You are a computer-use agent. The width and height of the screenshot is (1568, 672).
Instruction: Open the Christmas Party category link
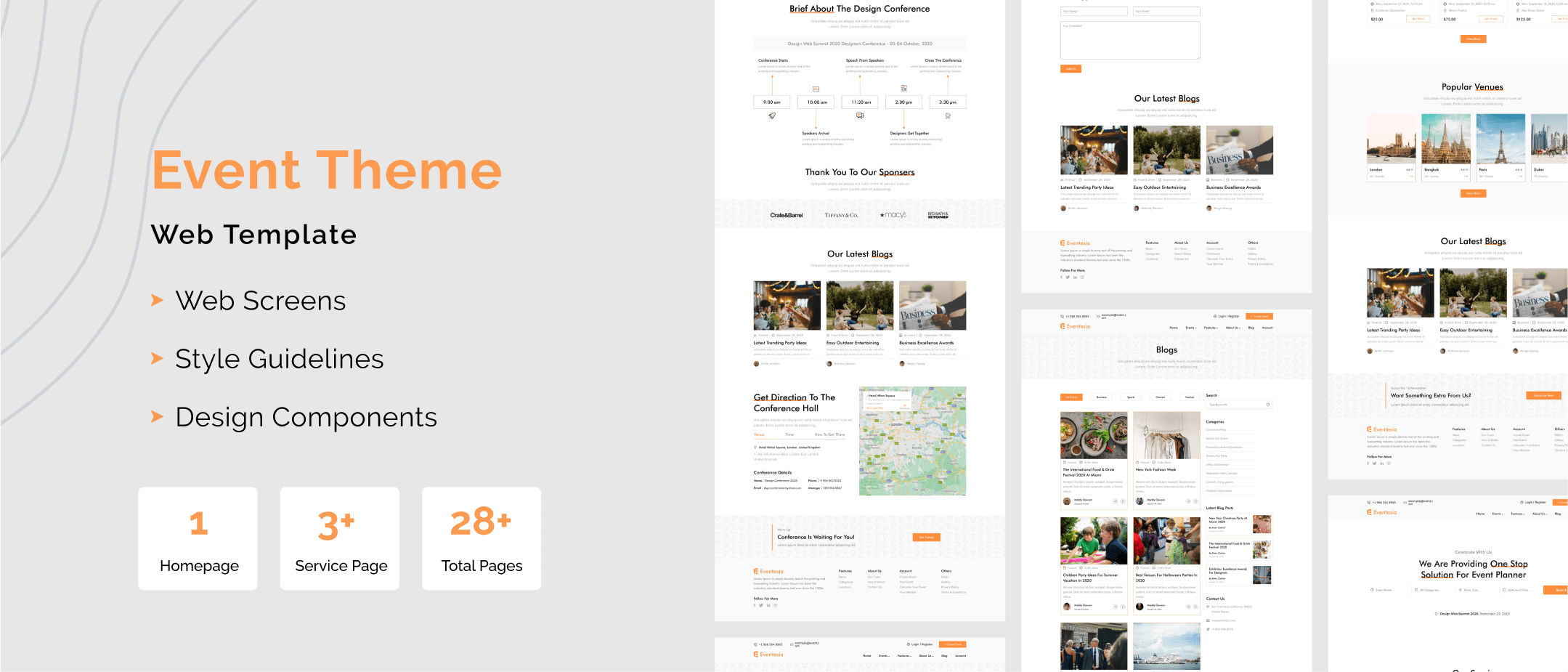[x=1216, y=429]
